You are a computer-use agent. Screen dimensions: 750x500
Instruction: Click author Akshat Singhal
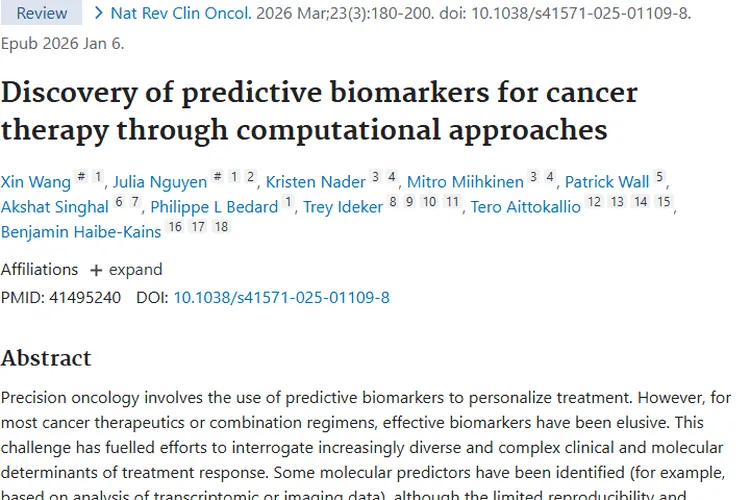click(x=55, y=207)
